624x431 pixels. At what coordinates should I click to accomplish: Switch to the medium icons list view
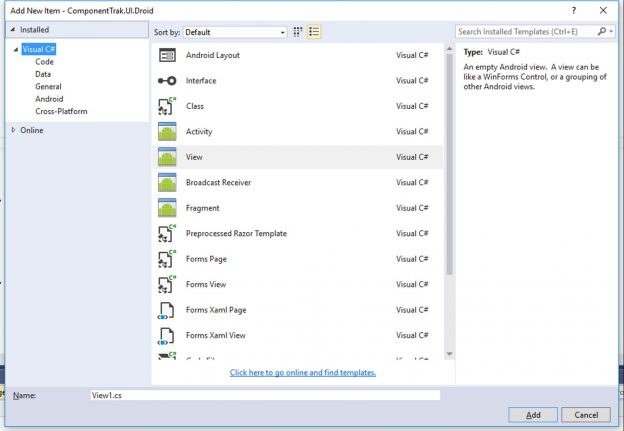314,32
